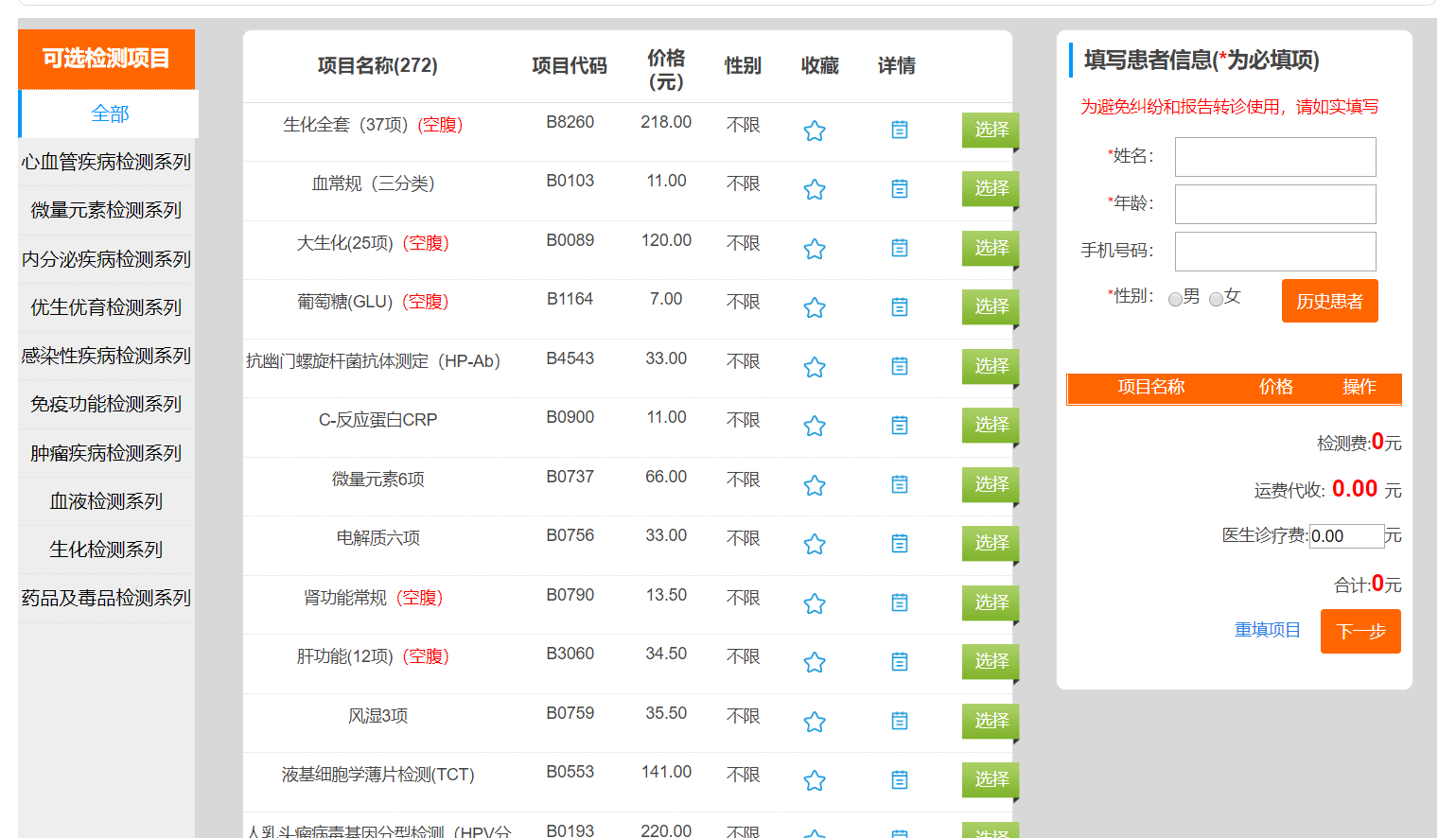Open details icon for 生化全套 (37项)

click(900, 130)
